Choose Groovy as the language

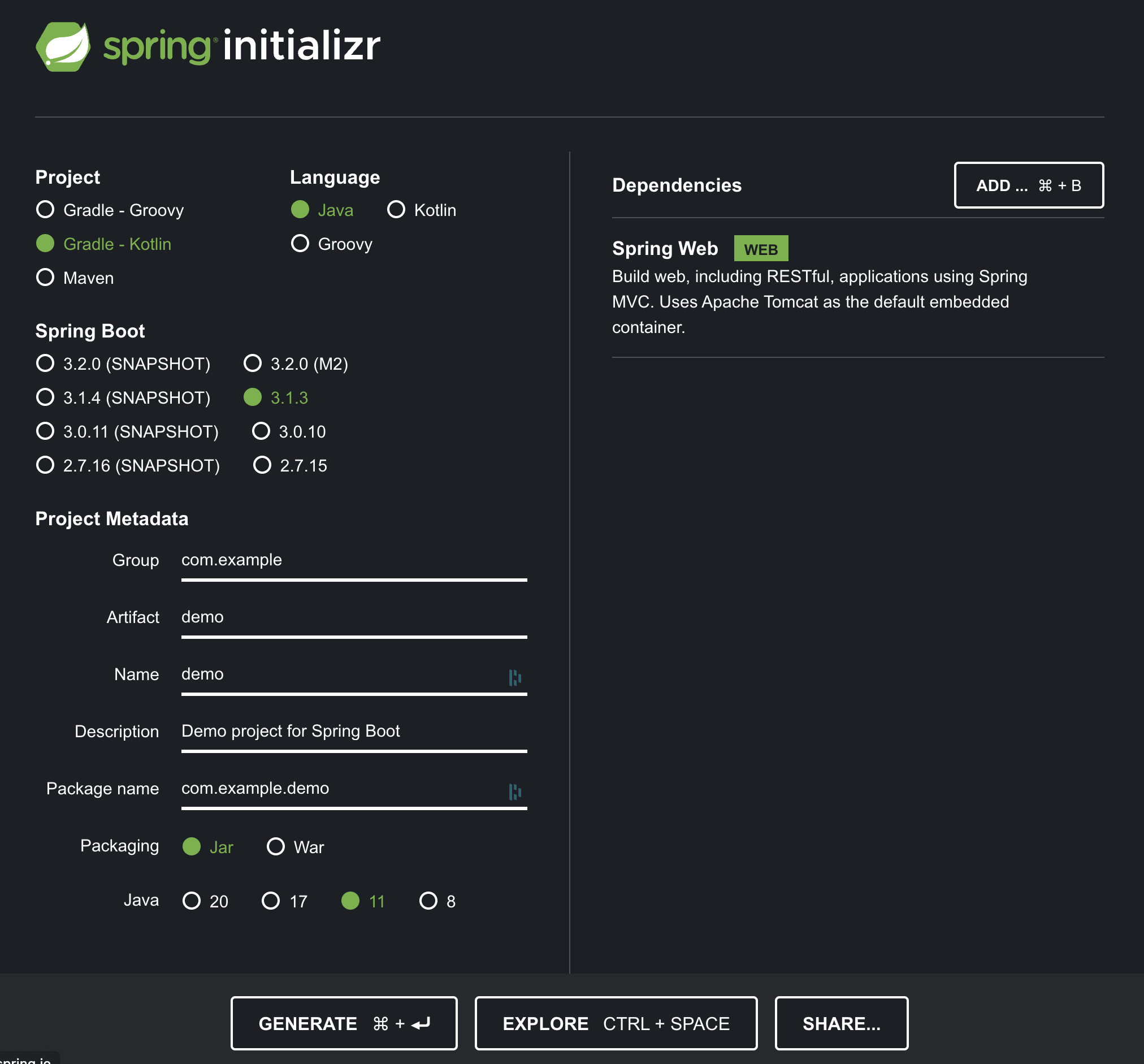pyautogui.click(x=331, y=244)
